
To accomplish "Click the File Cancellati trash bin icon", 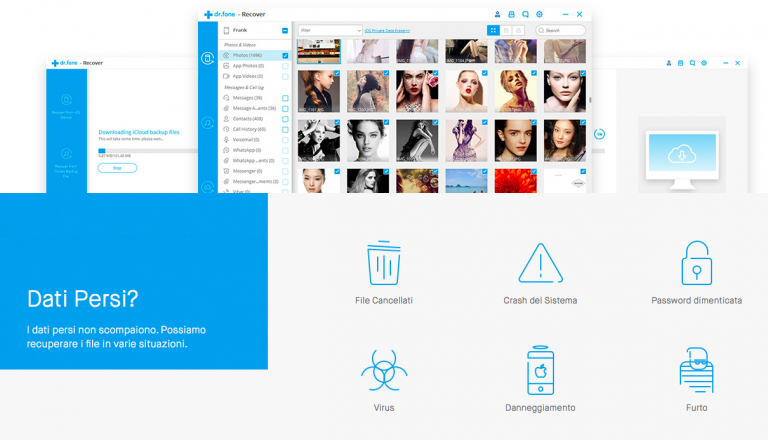I will [x=383, y=263].
